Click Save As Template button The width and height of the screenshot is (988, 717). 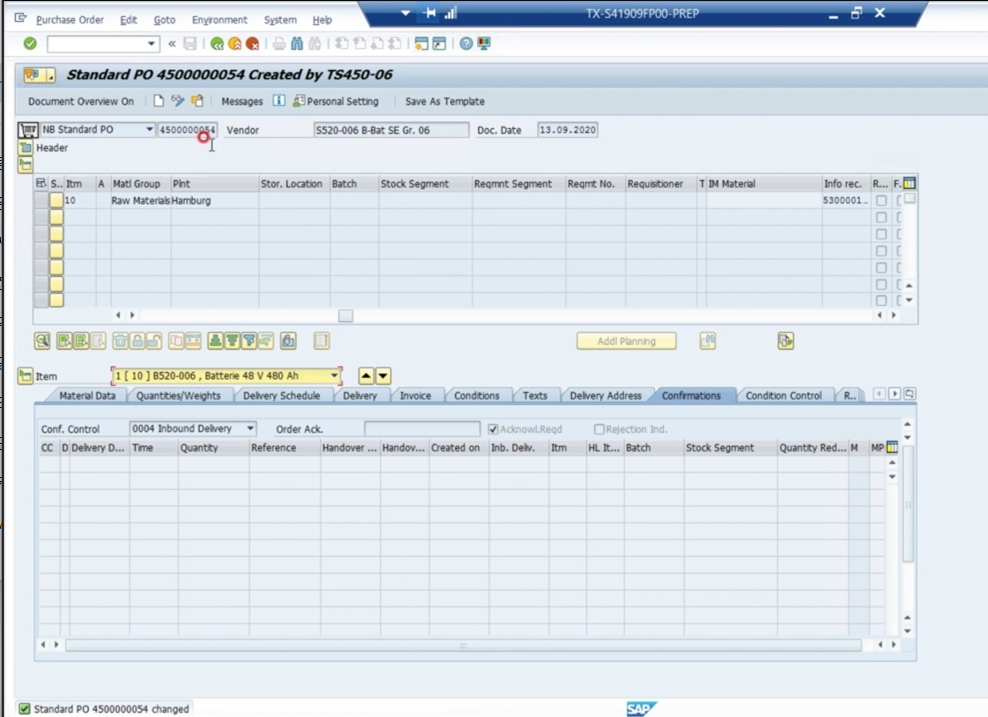coord(445,101)
